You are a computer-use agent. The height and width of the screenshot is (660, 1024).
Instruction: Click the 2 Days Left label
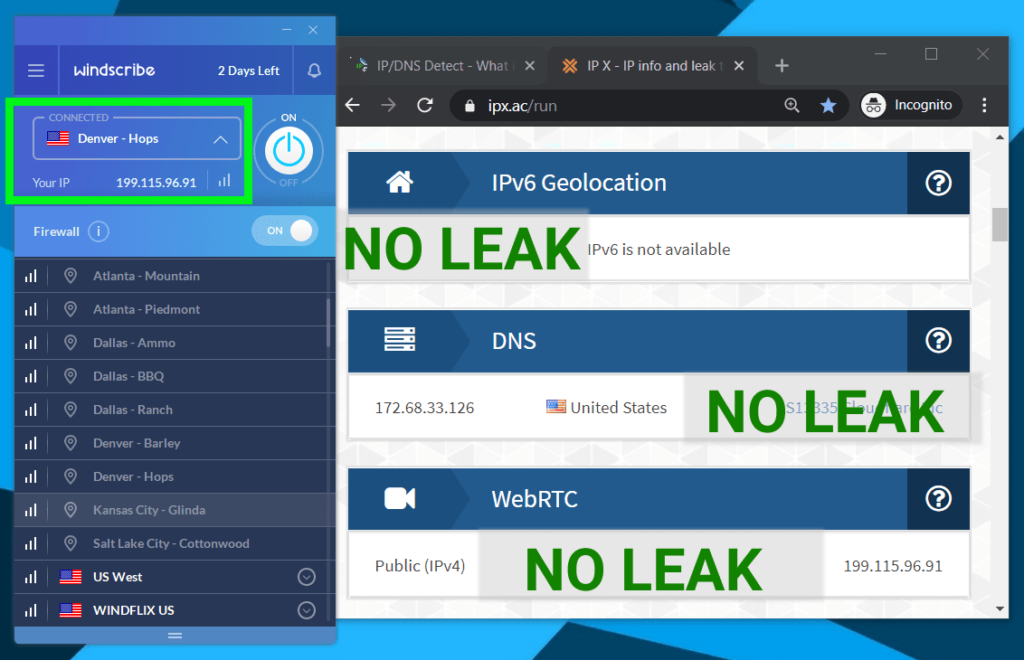pyautogui.click(x=248, y=71)
